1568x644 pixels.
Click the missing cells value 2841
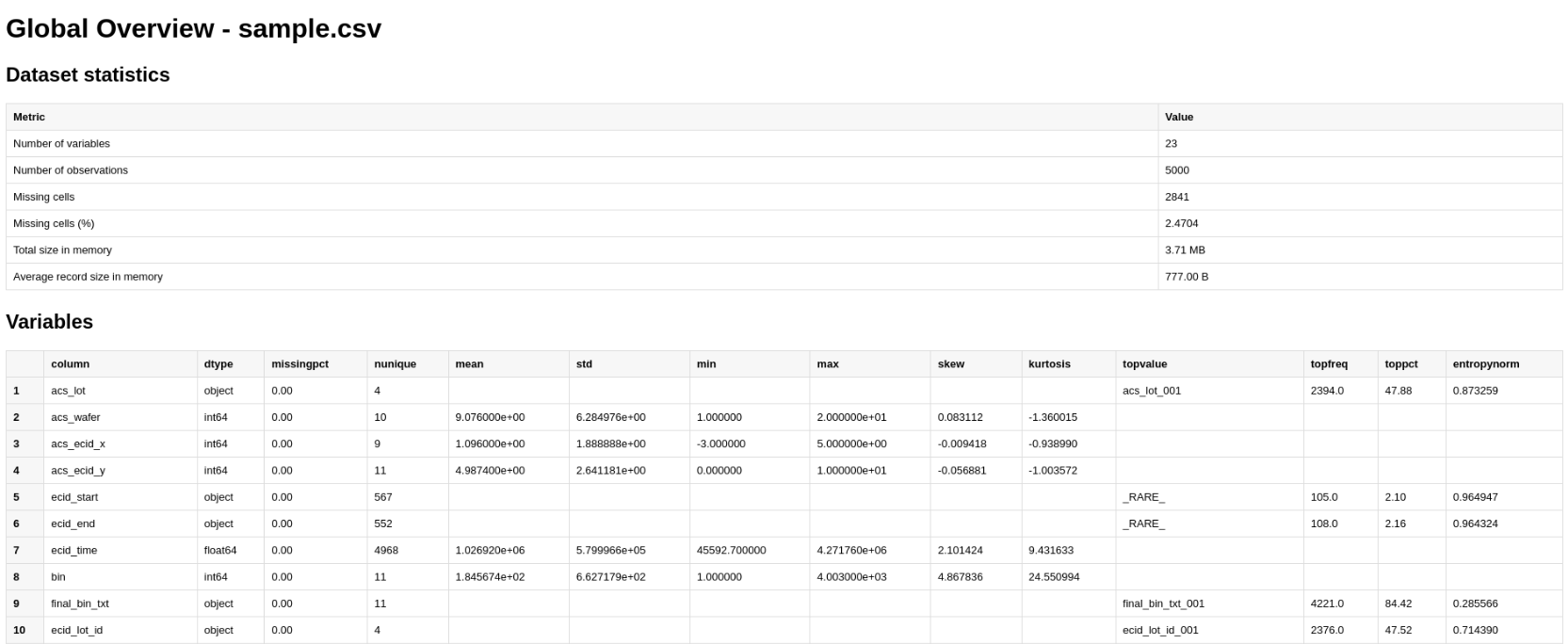[1176, 197]
